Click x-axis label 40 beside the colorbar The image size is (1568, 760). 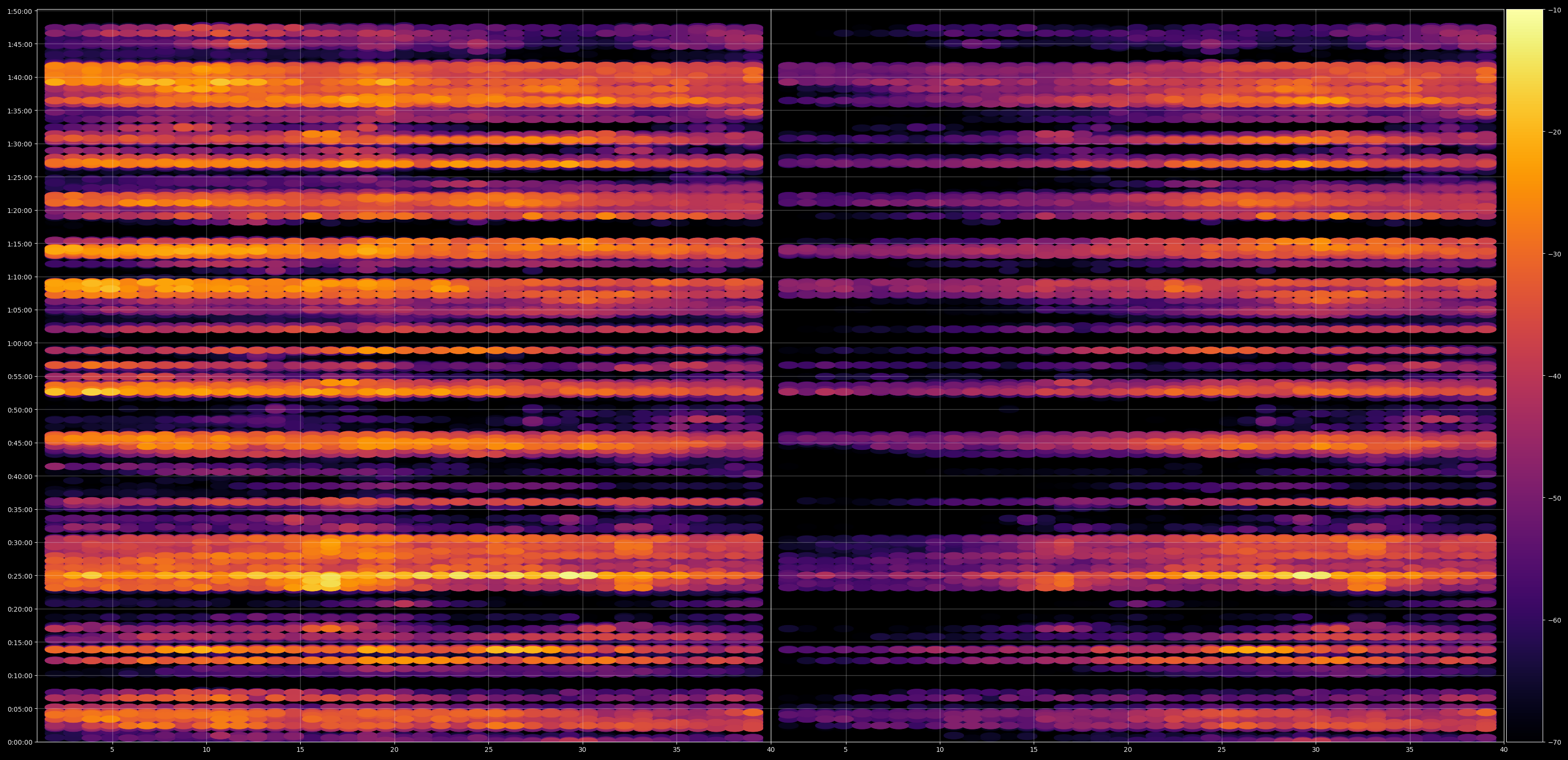[x=1504, y=749]
